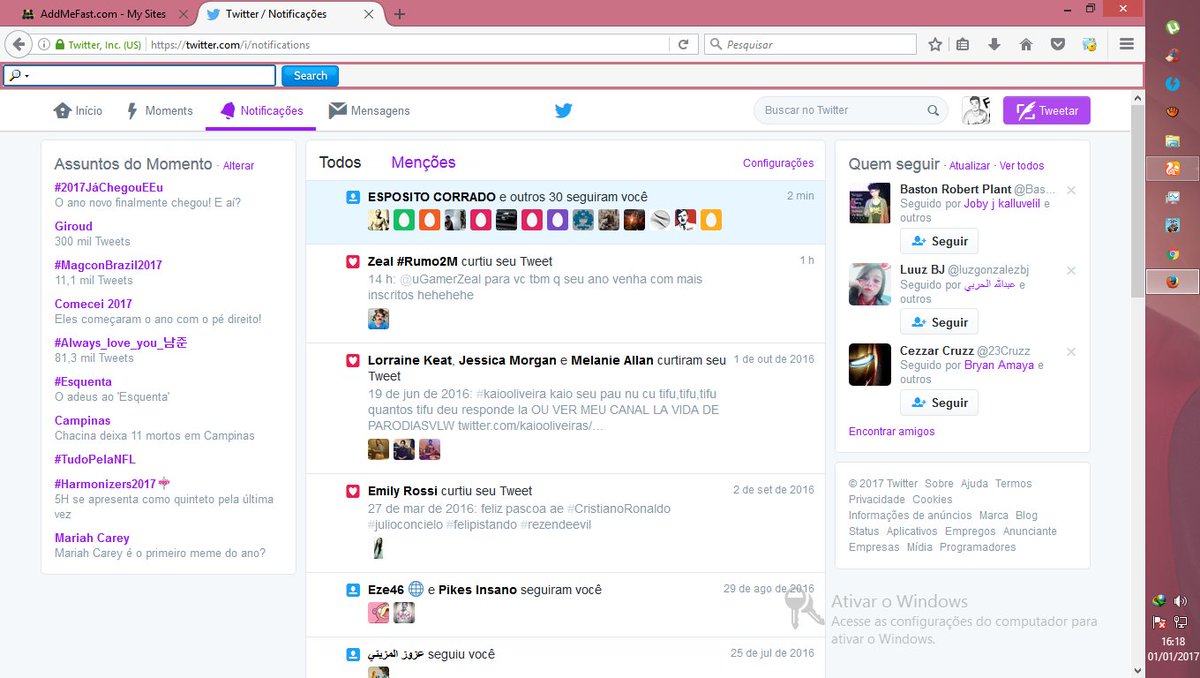Viewport: 1200px width, 678px height.
Task: Open the first follower avatar under ESPOSITO CORRADO
Action: coord(378,220)
